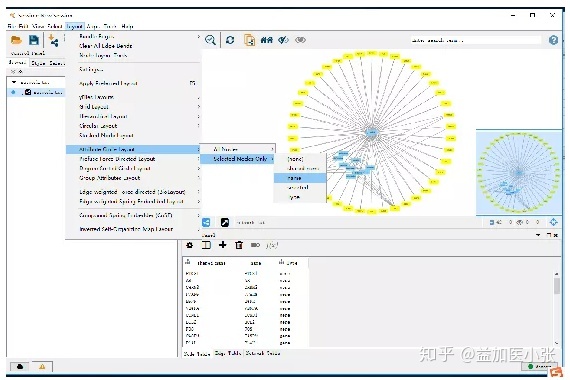Open table panel gear options icon

[x=189, y=245]
